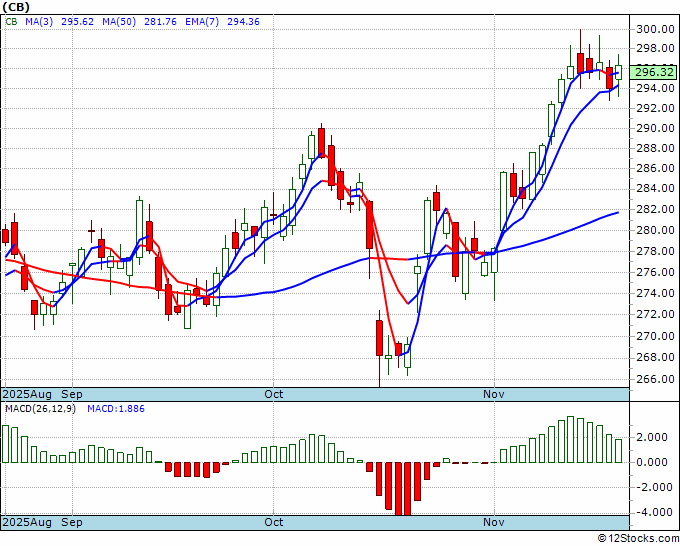Viewport: 680px width, 546px height.
Task: Click the 2025Aug label on the MACD timeline
Action: coord(27,522)
